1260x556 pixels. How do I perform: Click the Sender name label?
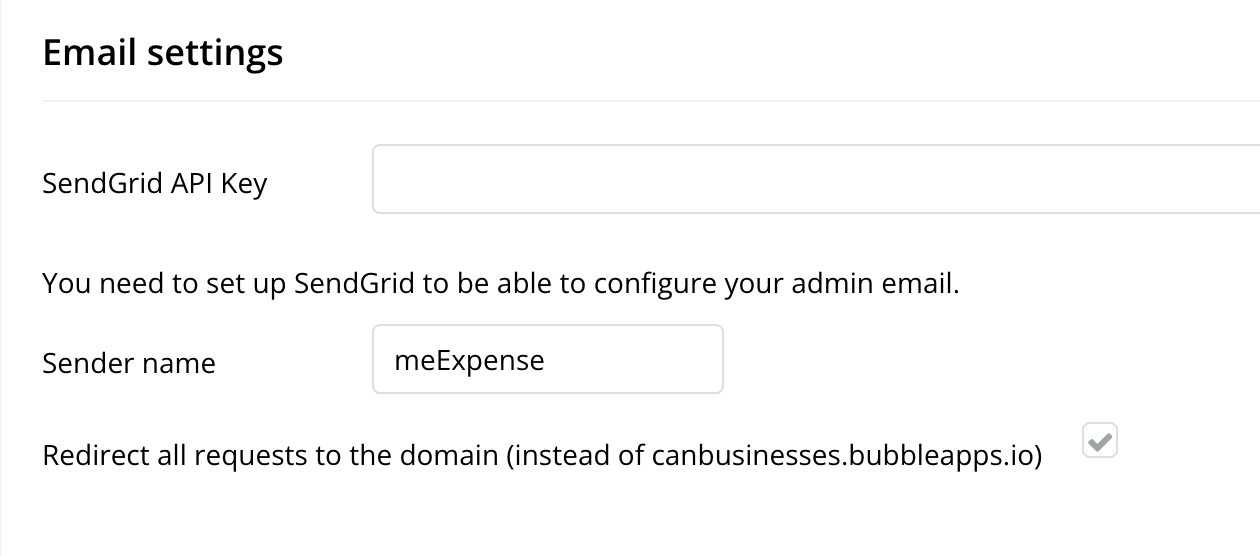pos(129,363)
